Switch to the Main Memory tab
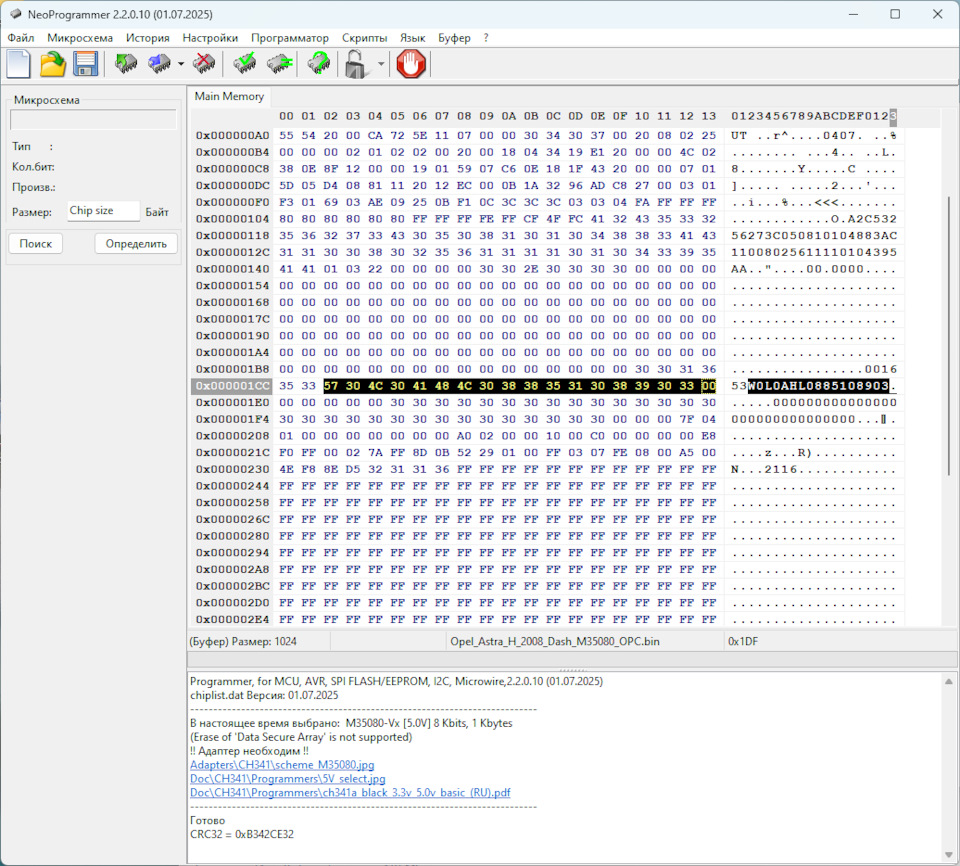The height and width of the screenshot is (866, 960). (x=229, y=97)
